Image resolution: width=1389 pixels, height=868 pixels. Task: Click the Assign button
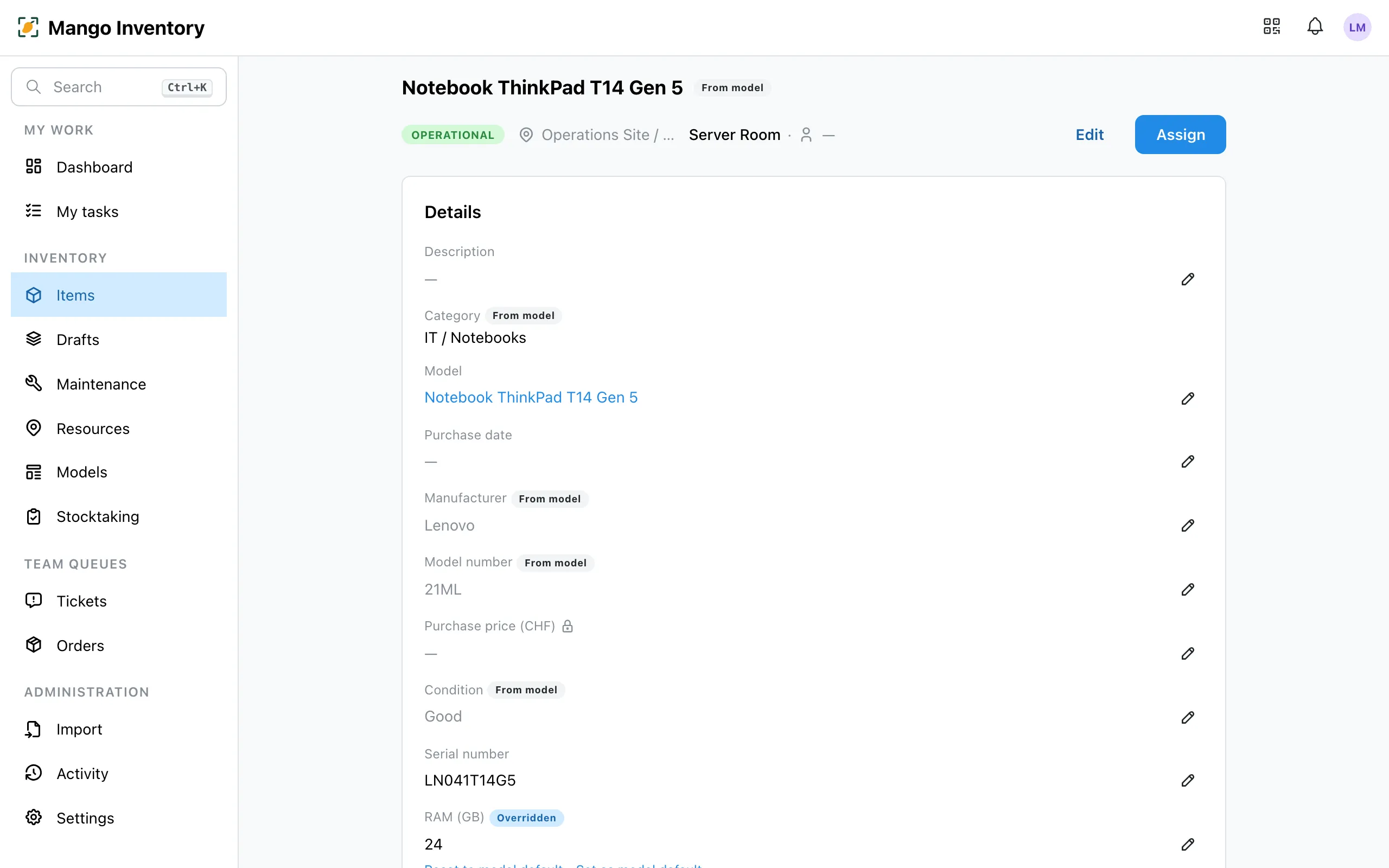click(1180, 135)
